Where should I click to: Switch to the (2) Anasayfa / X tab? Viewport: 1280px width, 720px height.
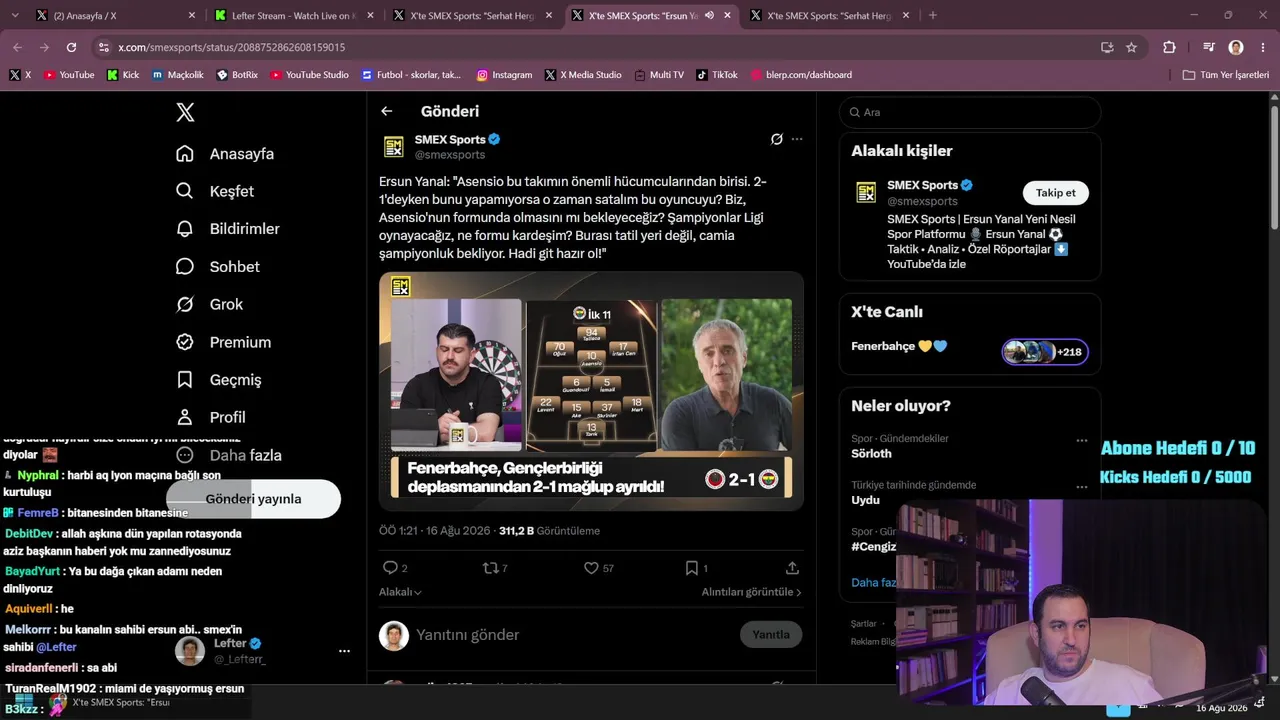tap(115, 15)
